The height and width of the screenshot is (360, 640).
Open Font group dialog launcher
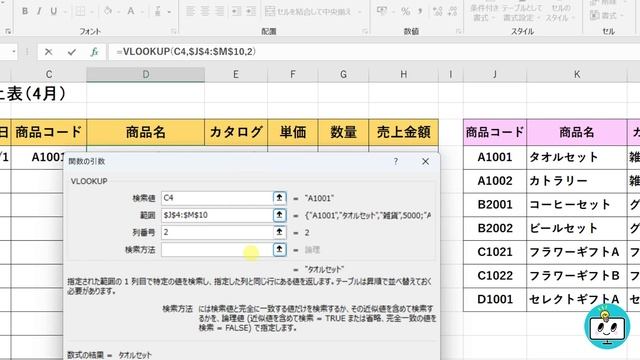coord(173,31)
